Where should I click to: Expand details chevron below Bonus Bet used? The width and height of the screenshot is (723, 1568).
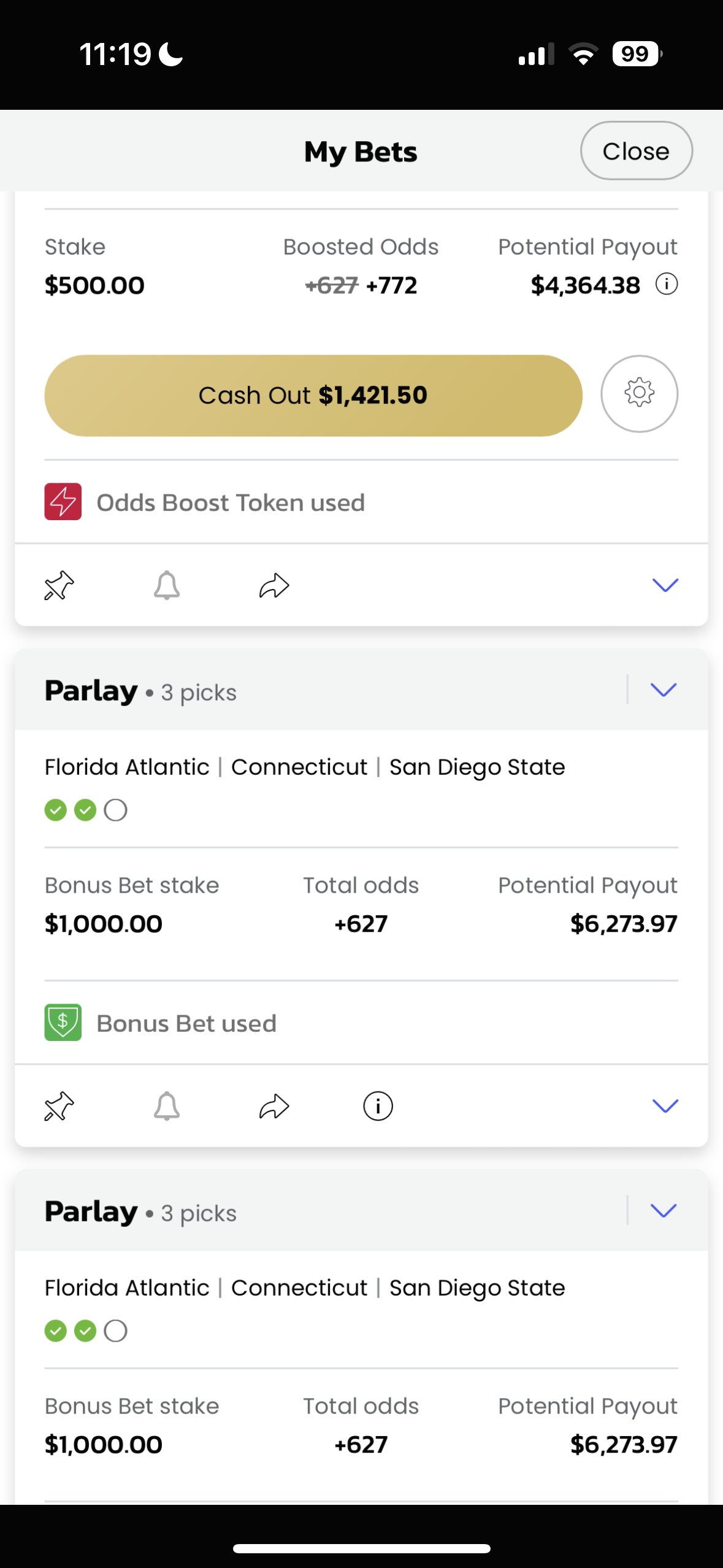coord(665,1106)
